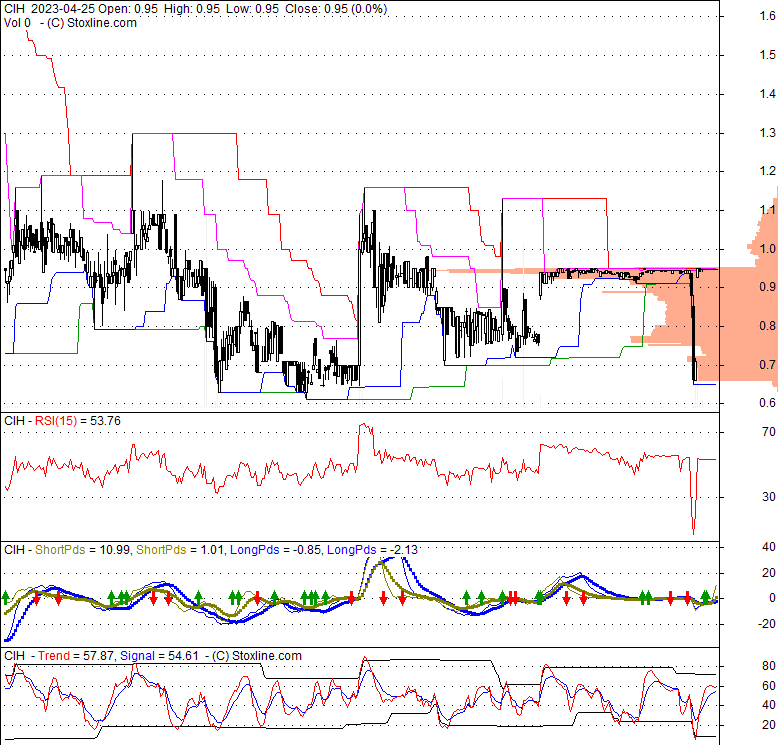
Task: Click the 'Close: 0.95 (0.0%)' header text
Action: (336, 8)
